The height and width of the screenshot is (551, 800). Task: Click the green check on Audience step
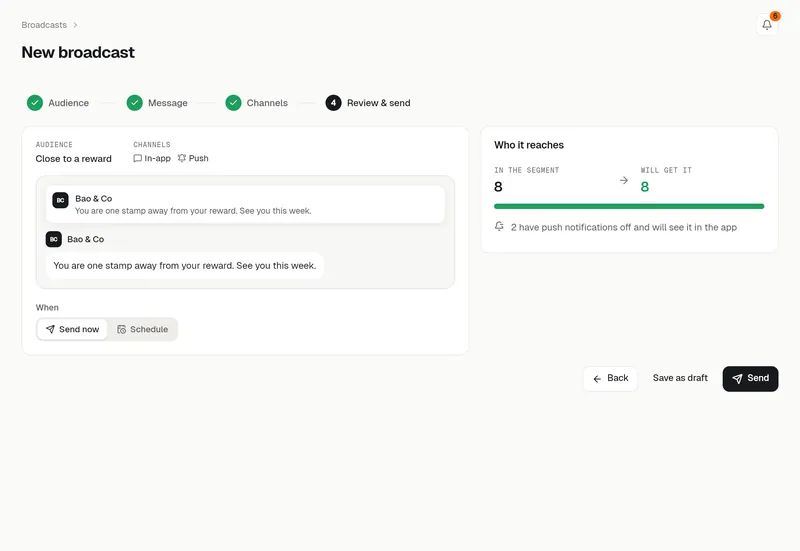[35, 103]
